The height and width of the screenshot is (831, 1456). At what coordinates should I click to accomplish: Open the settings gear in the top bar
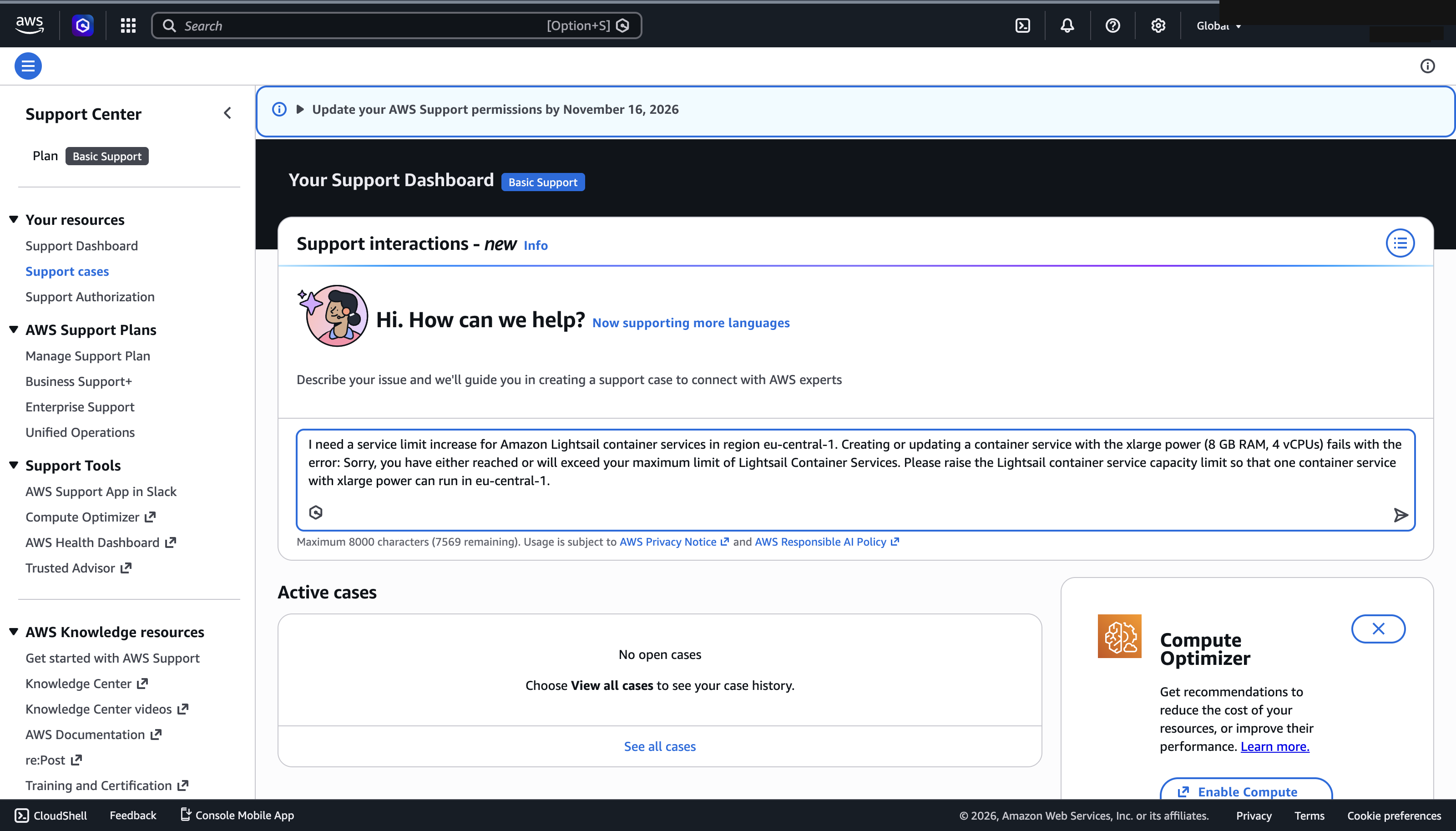point(1158,25)
